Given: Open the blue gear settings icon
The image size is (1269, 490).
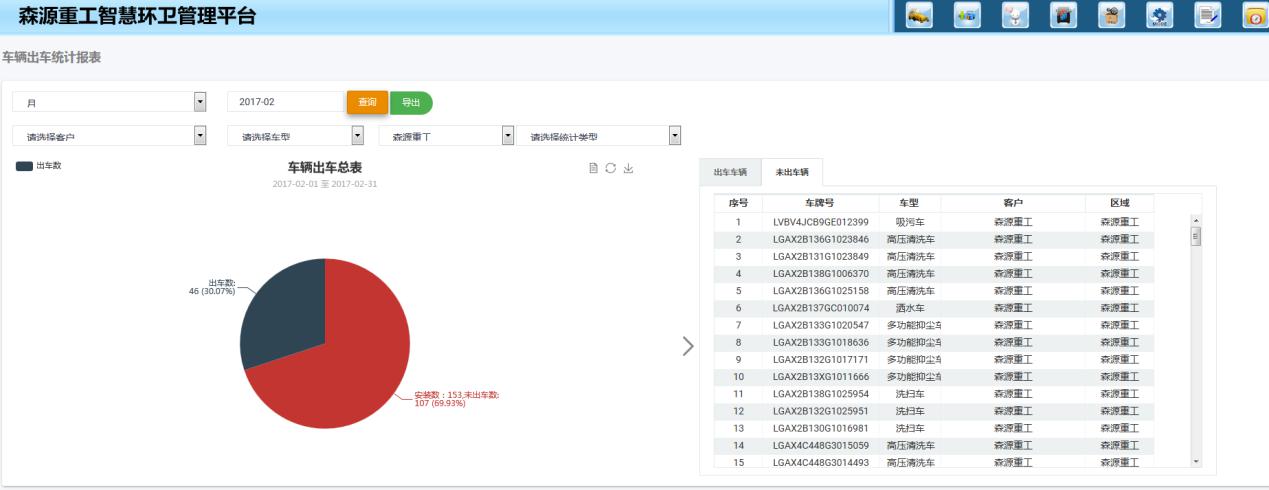Looking at the screenshot, I should tap(1160, 16).
